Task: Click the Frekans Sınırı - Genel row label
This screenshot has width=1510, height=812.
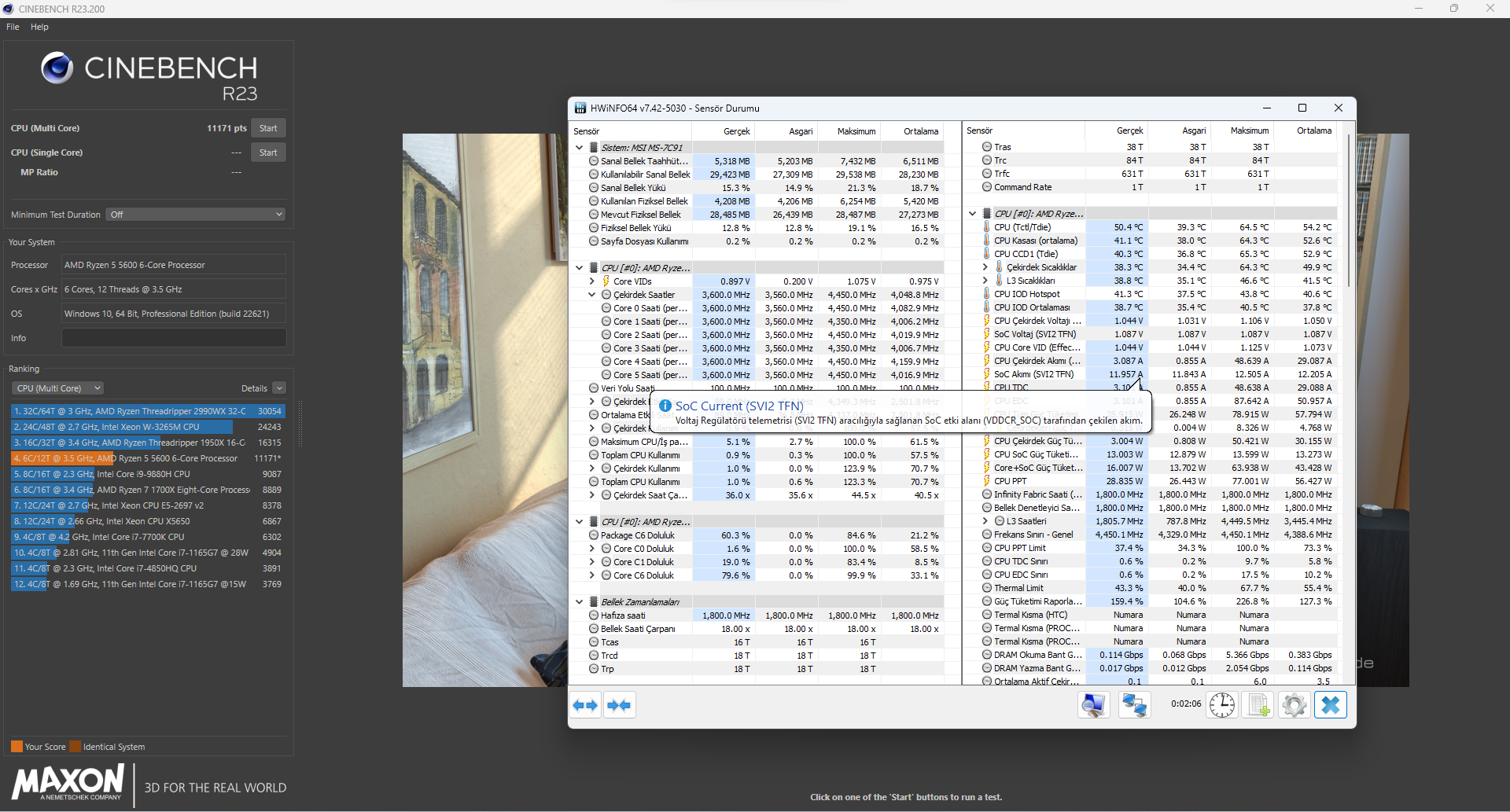Action: coord(1033,535)
